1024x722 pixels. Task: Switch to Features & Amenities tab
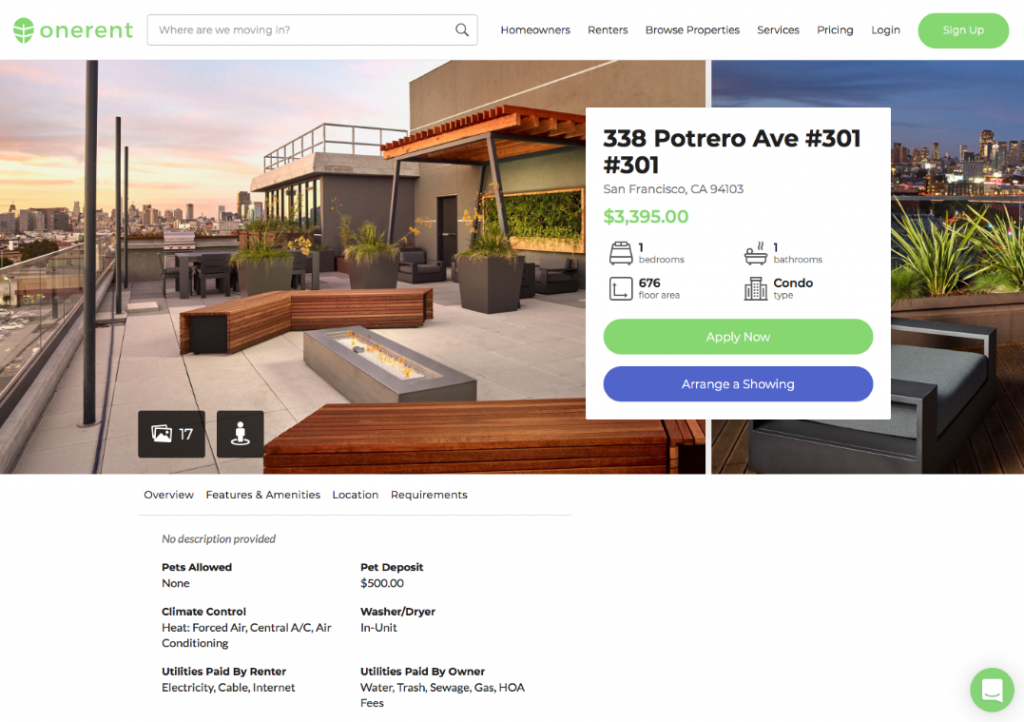pos(263,495)
